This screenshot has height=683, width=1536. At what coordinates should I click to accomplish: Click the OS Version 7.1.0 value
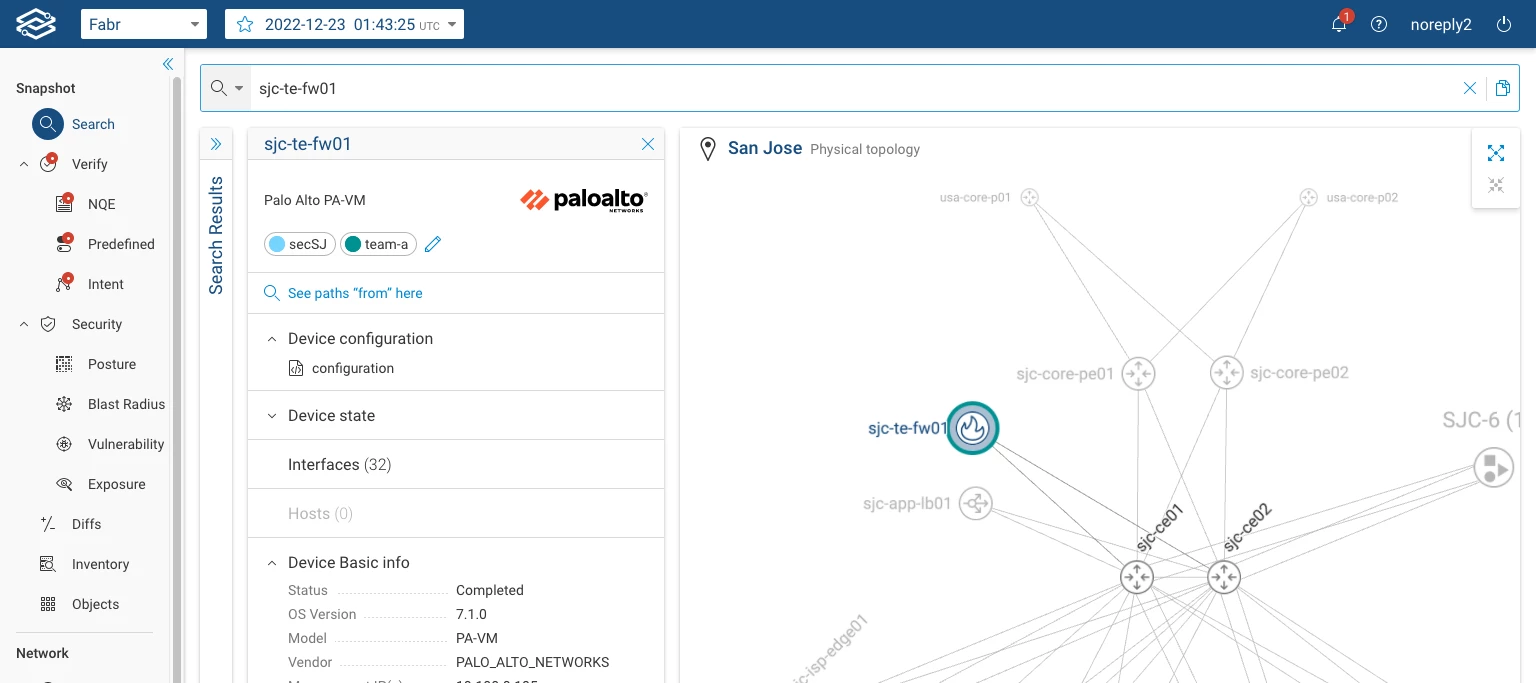(471, 614)
